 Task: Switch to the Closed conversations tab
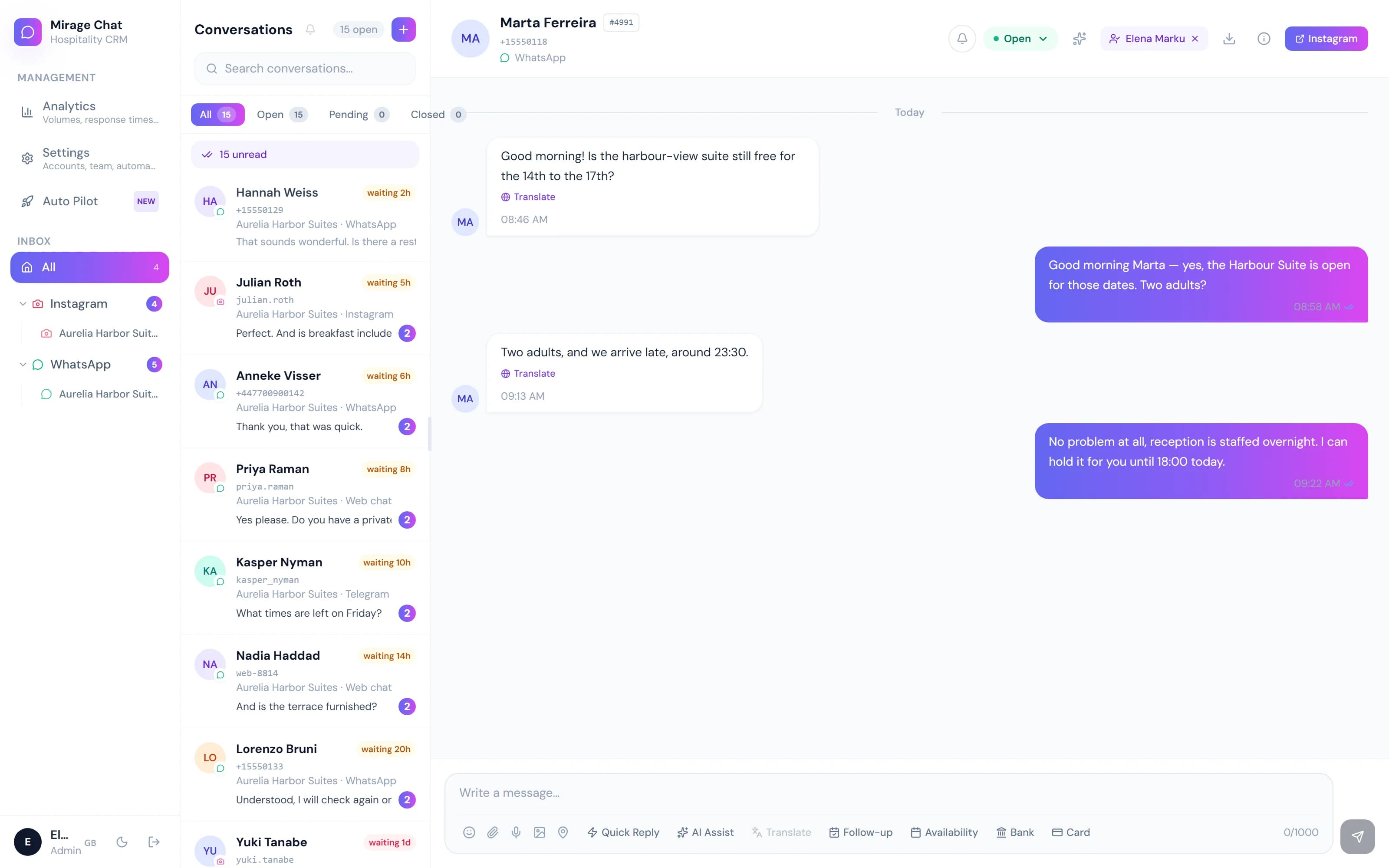click(x=438, y=114)
